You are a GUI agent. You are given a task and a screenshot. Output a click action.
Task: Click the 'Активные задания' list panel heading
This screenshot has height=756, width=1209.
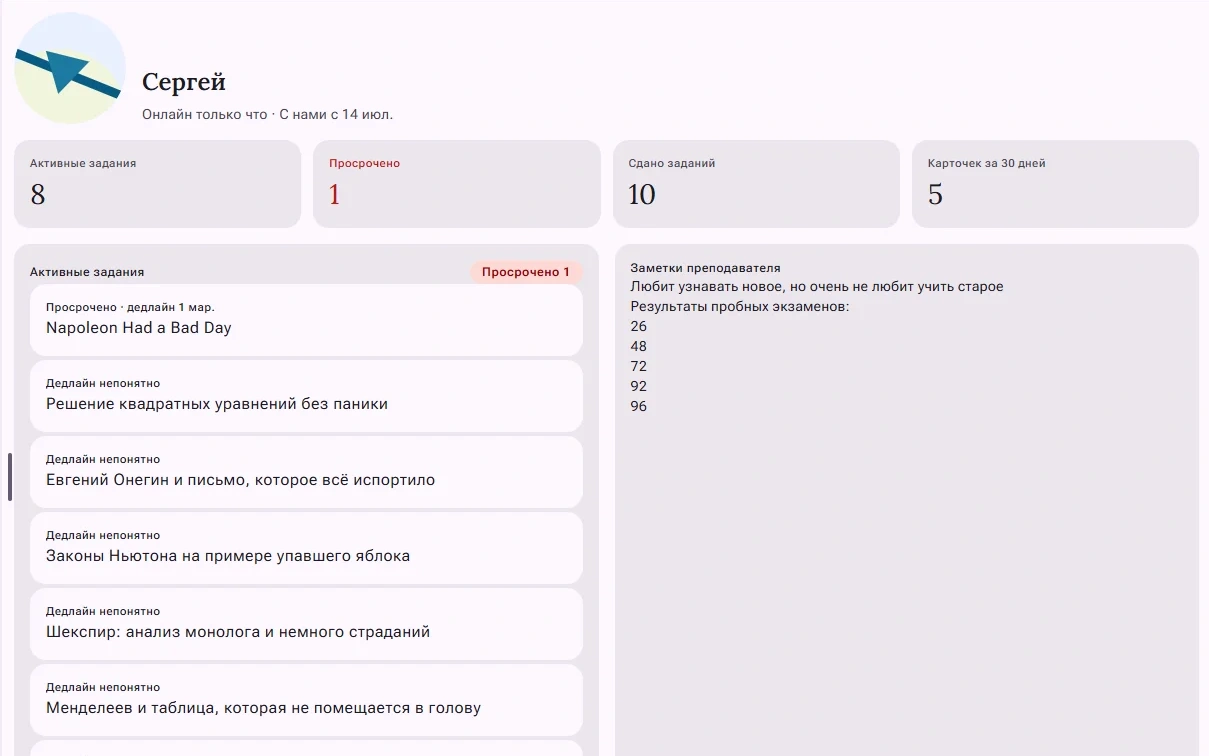point(87,272)
